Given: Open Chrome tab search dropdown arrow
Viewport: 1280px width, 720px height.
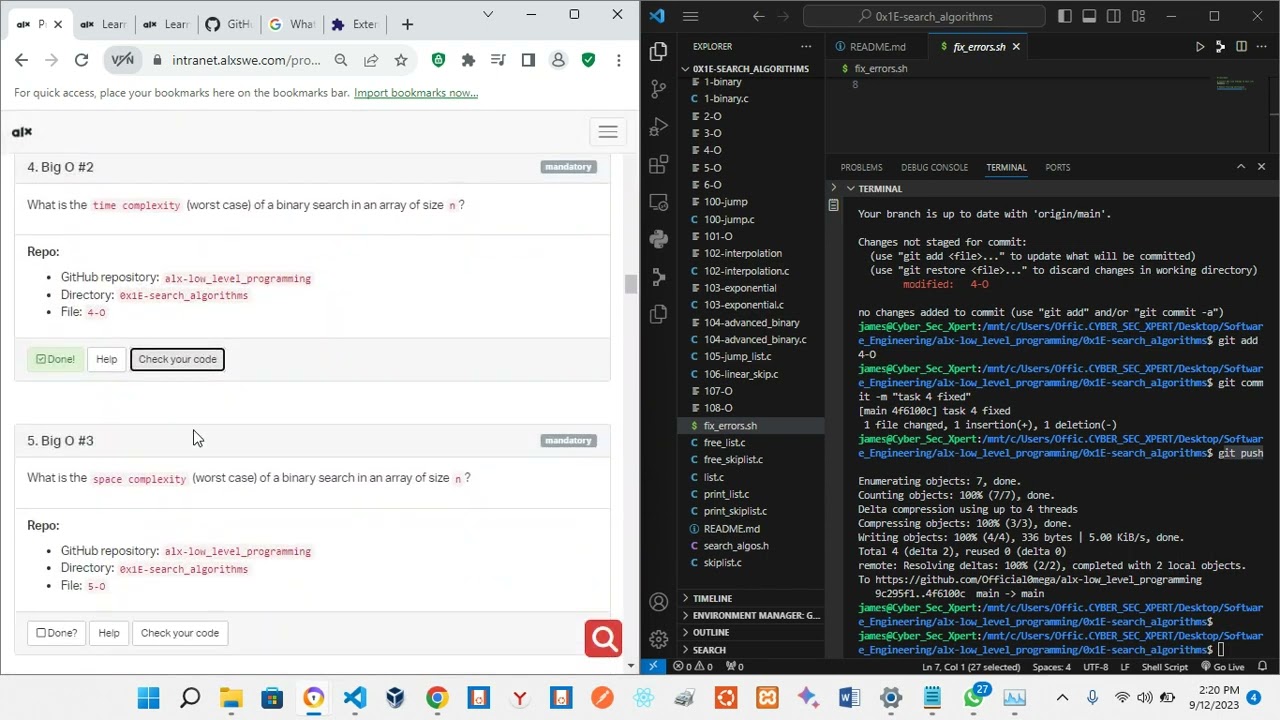Looking at the screenshot, I should [x=488, y=15].
